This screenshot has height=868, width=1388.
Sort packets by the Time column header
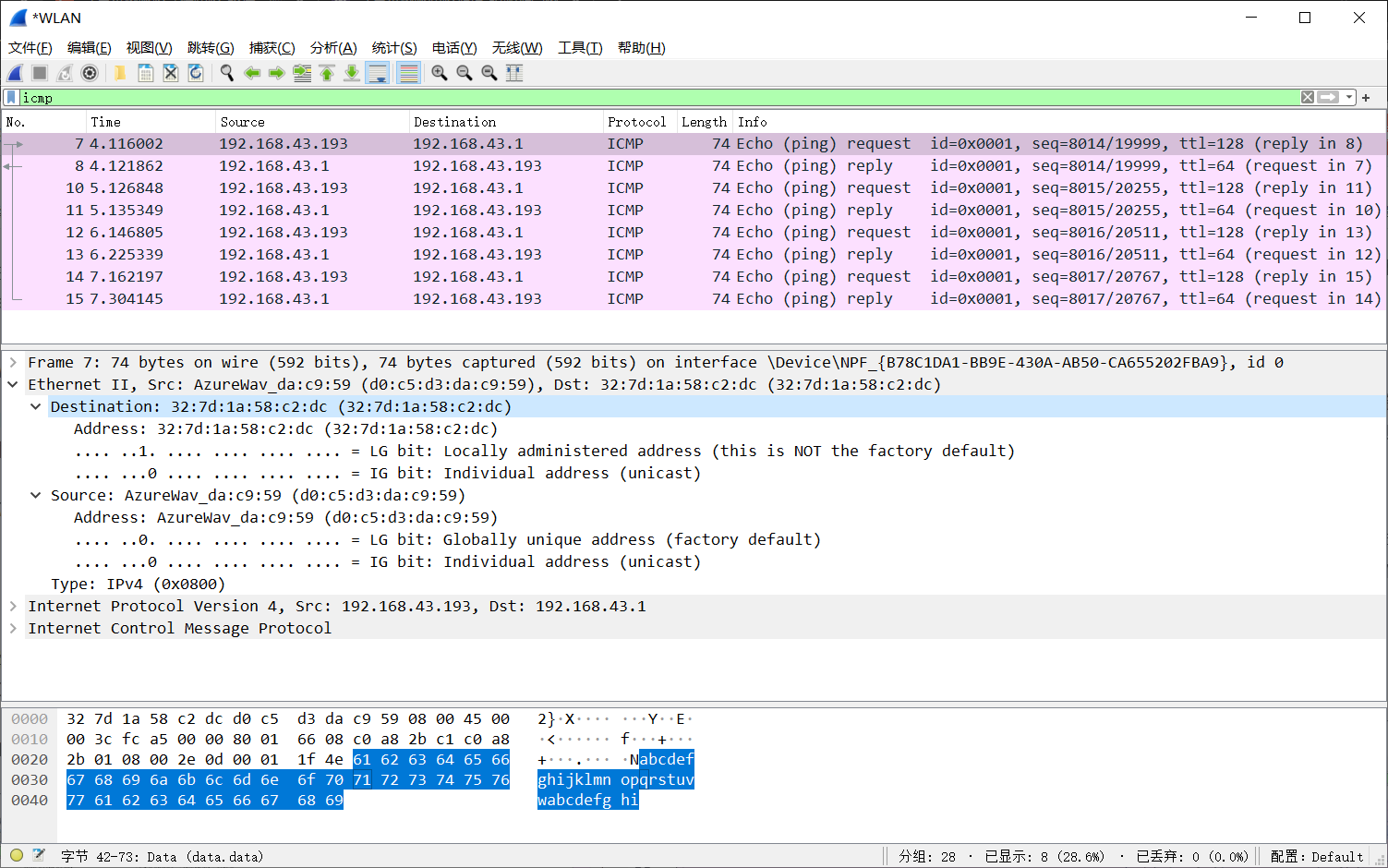click(x=151, y=122)
